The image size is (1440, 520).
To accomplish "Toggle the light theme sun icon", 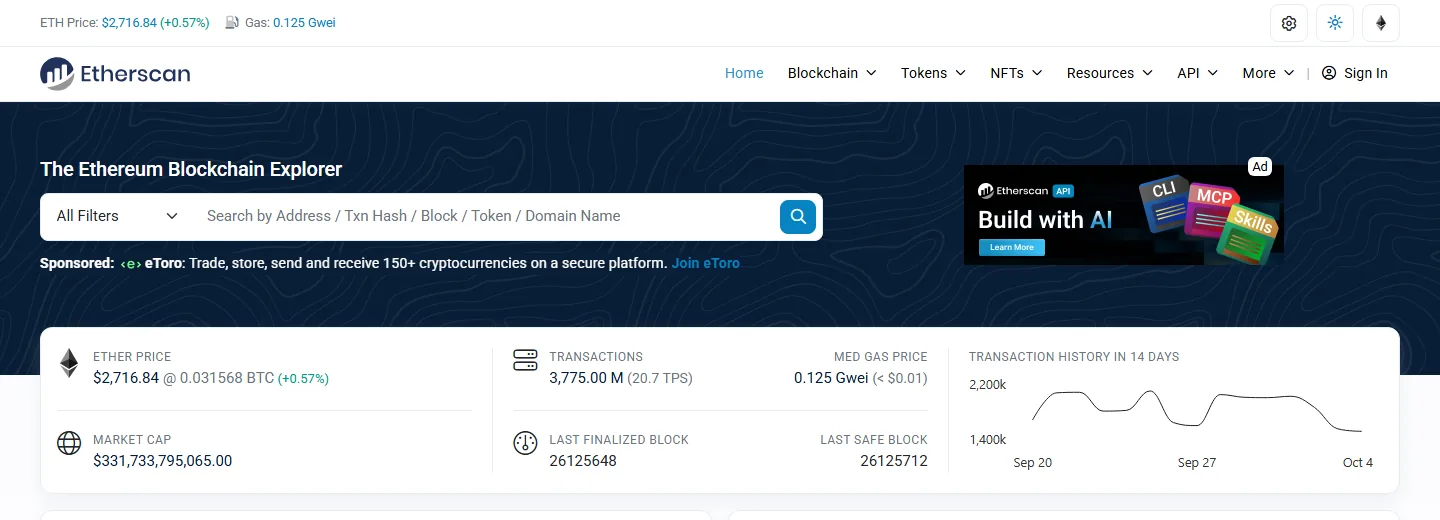I will coord(1335,23).
